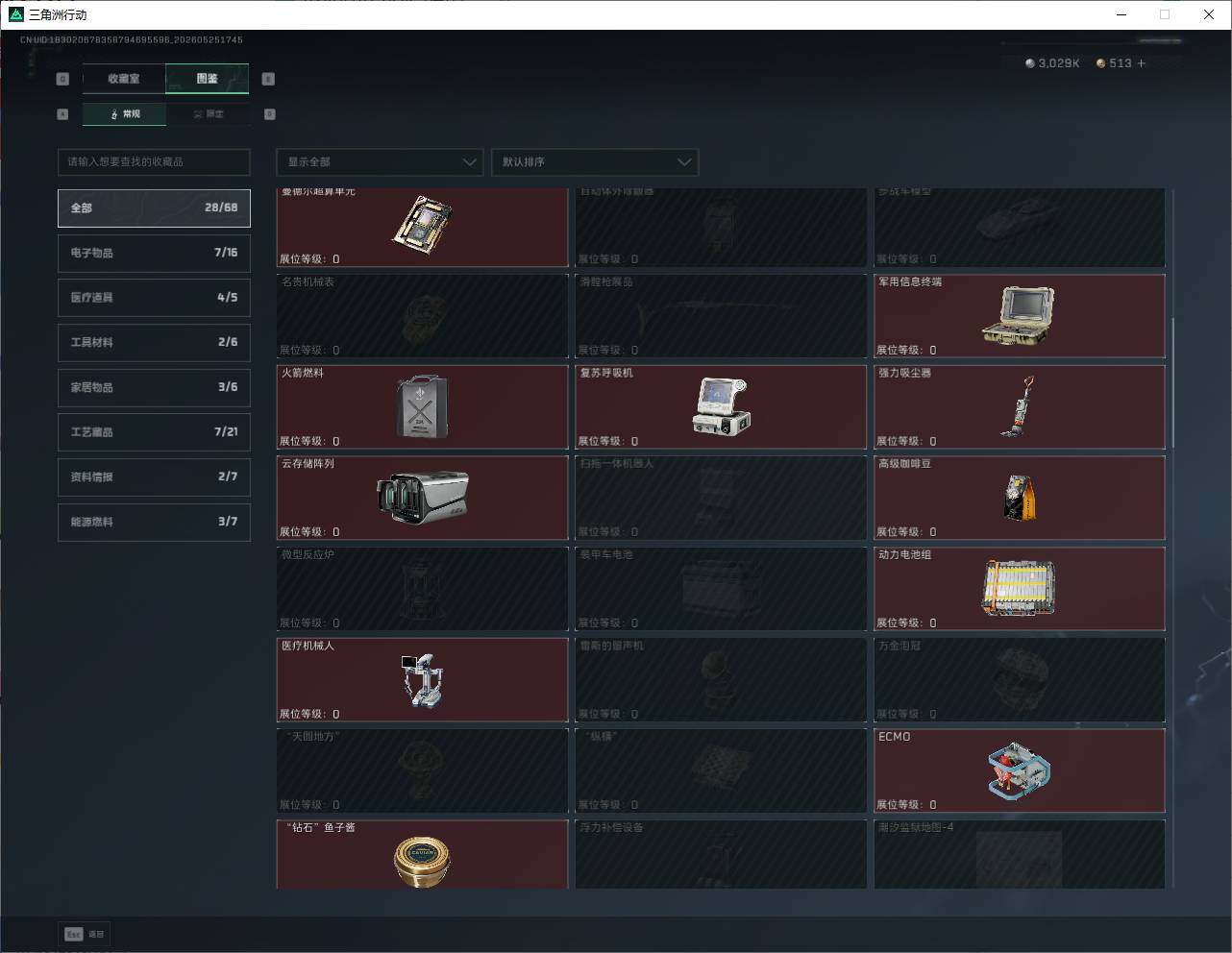
Task: Open the 强力吸尘器 vacuum cleaner item
Action: 1020,406
